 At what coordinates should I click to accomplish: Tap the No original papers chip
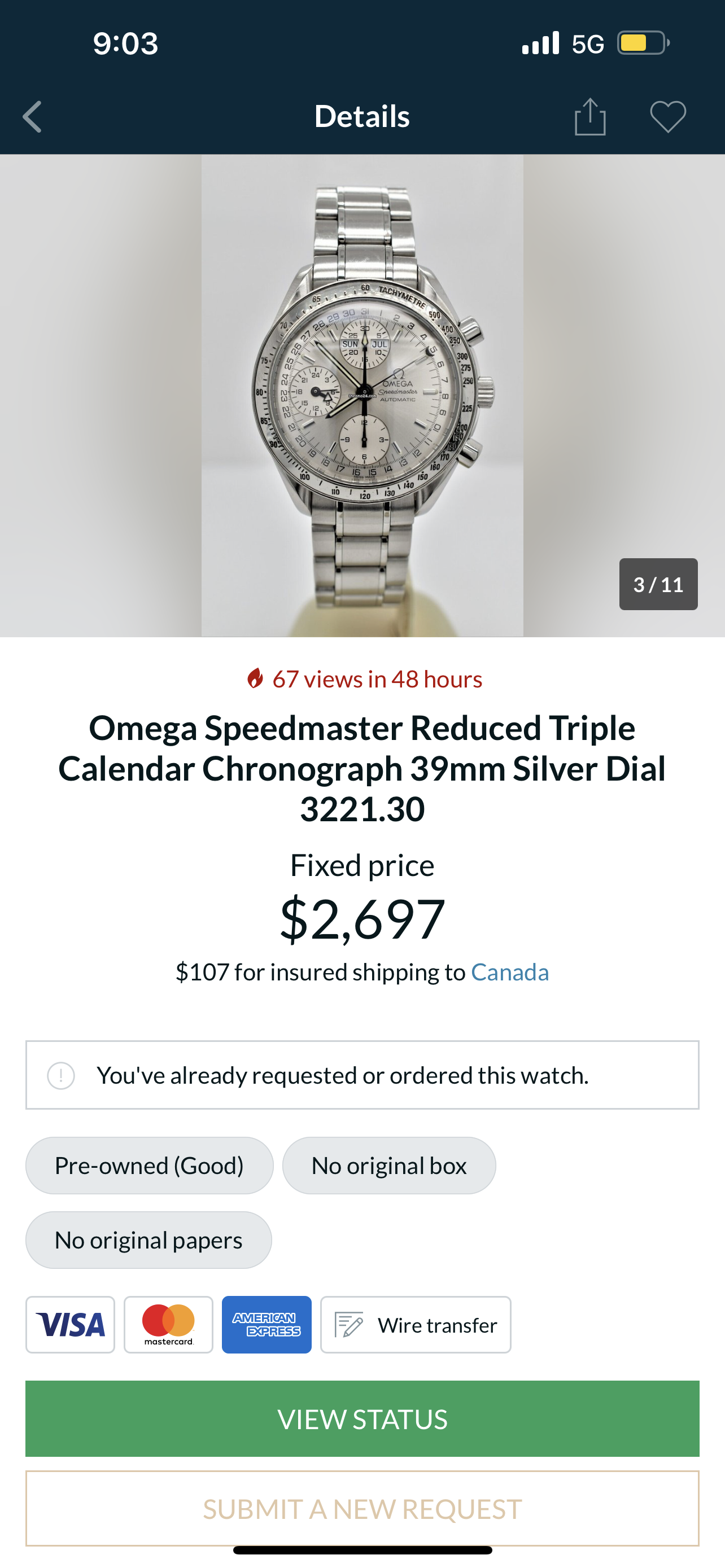149,1239
